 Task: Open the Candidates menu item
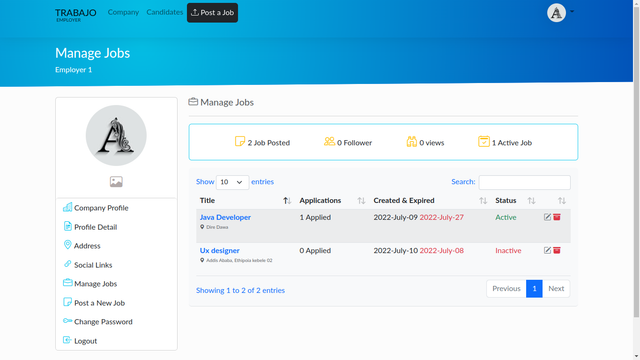pos(164,12)
